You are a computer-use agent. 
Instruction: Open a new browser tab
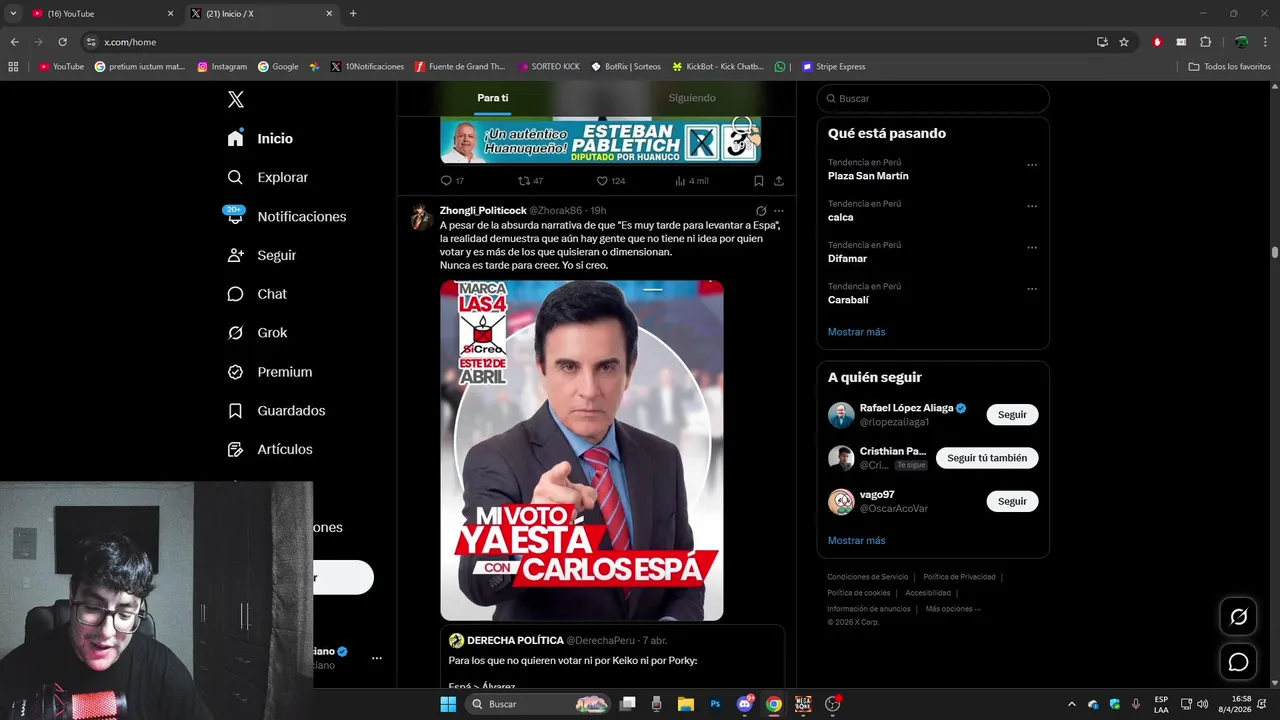coord(353,14)
